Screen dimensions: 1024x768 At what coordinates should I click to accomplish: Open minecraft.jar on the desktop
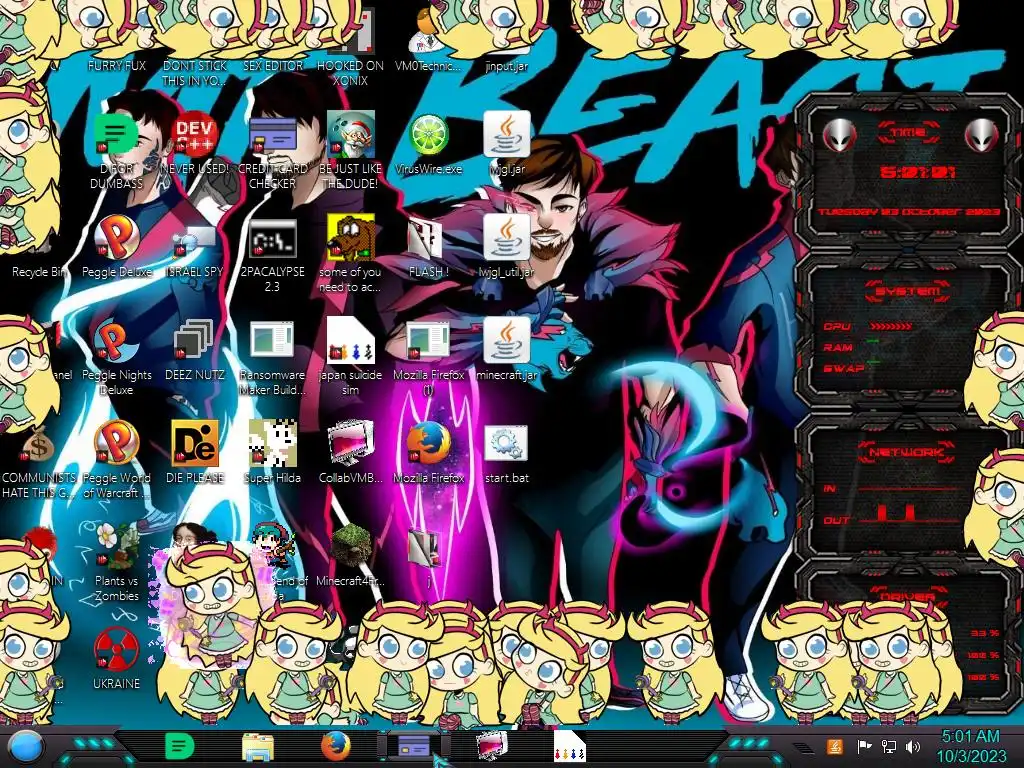coord(507,340)
